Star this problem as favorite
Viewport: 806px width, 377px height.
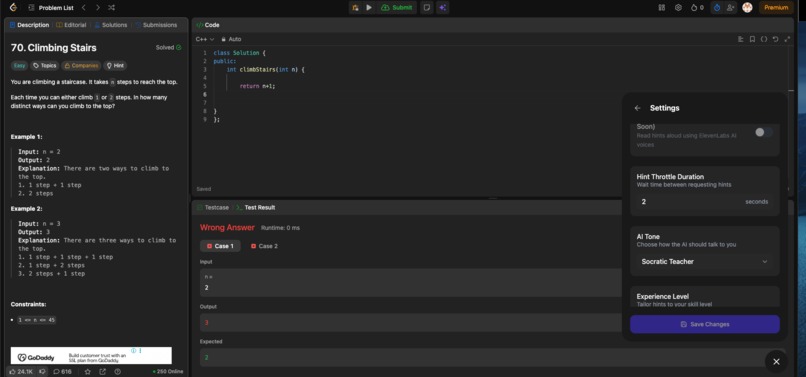87,371
